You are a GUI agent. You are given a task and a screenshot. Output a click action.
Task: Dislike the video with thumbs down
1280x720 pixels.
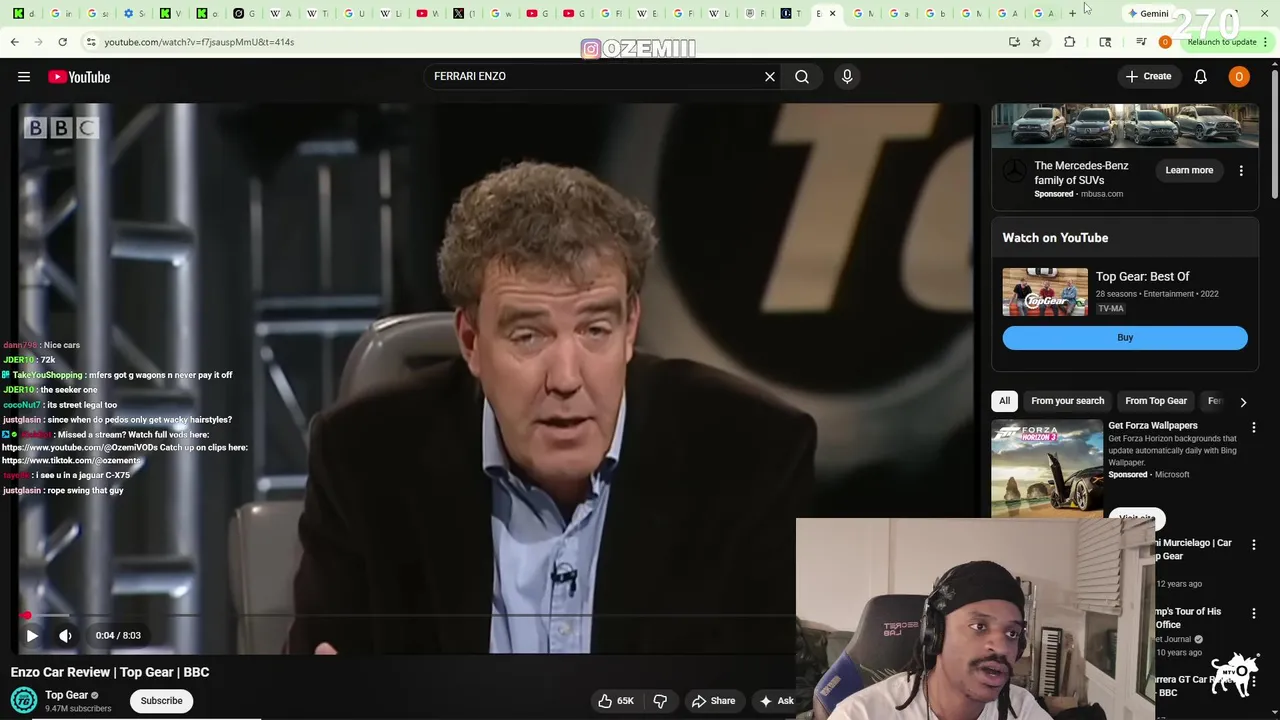coord(660,701)
